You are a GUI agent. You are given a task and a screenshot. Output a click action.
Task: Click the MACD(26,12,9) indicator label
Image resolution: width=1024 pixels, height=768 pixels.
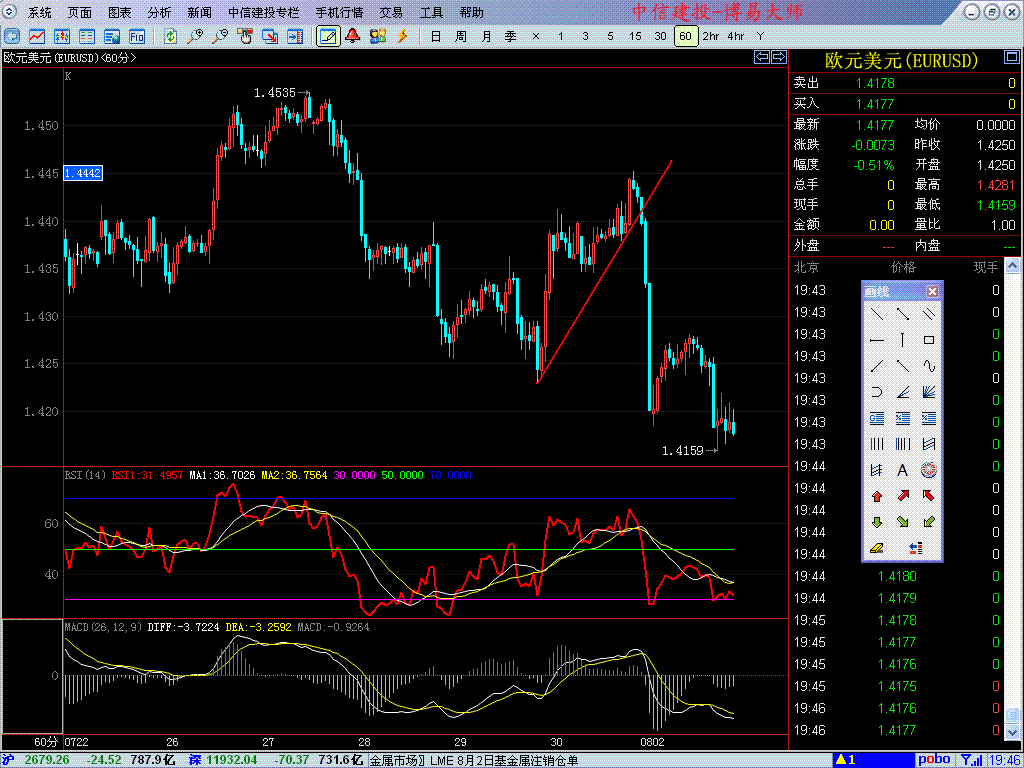point(103,627)
